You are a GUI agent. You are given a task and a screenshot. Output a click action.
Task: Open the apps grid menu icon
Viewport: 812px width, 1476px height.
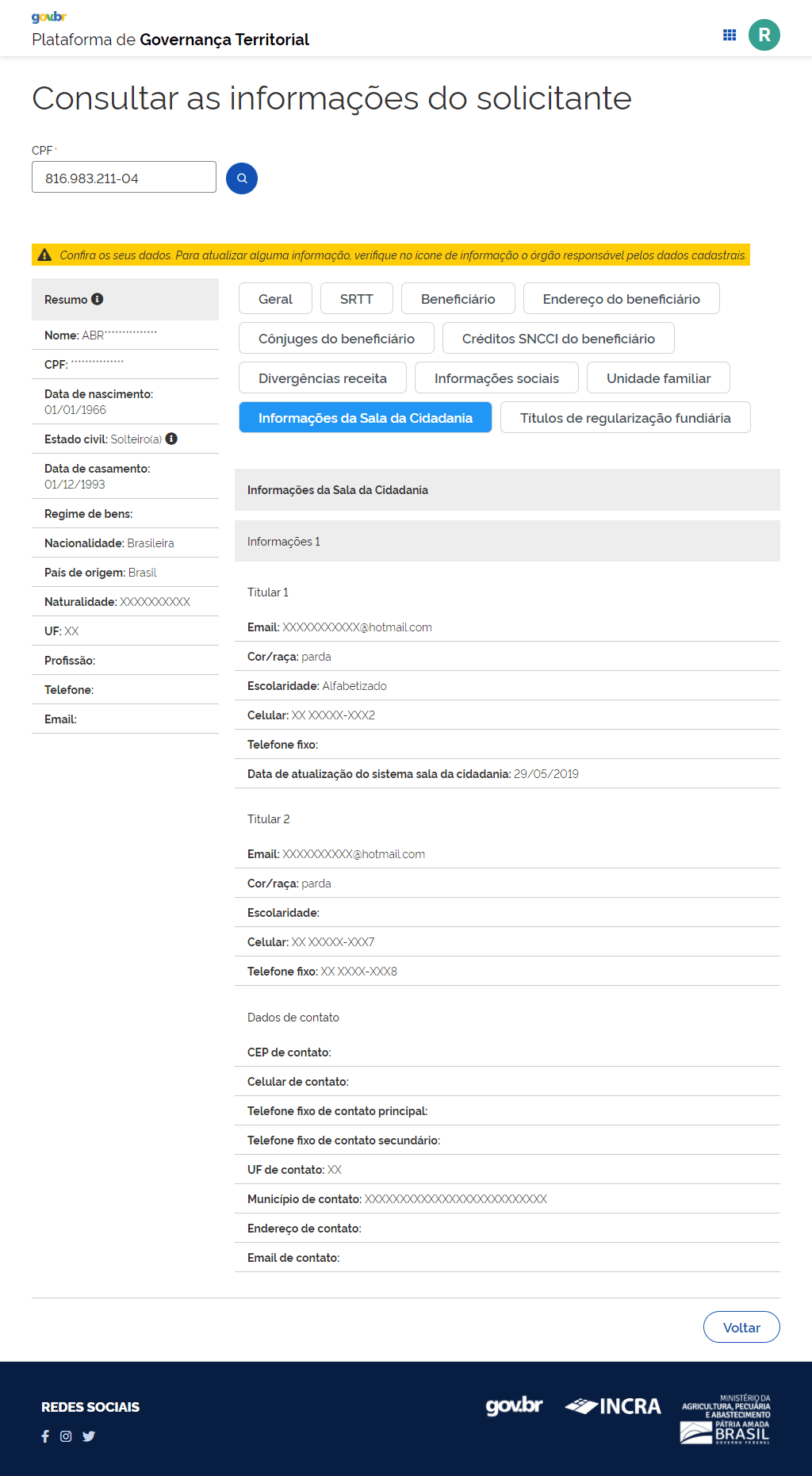coord(730,35)
